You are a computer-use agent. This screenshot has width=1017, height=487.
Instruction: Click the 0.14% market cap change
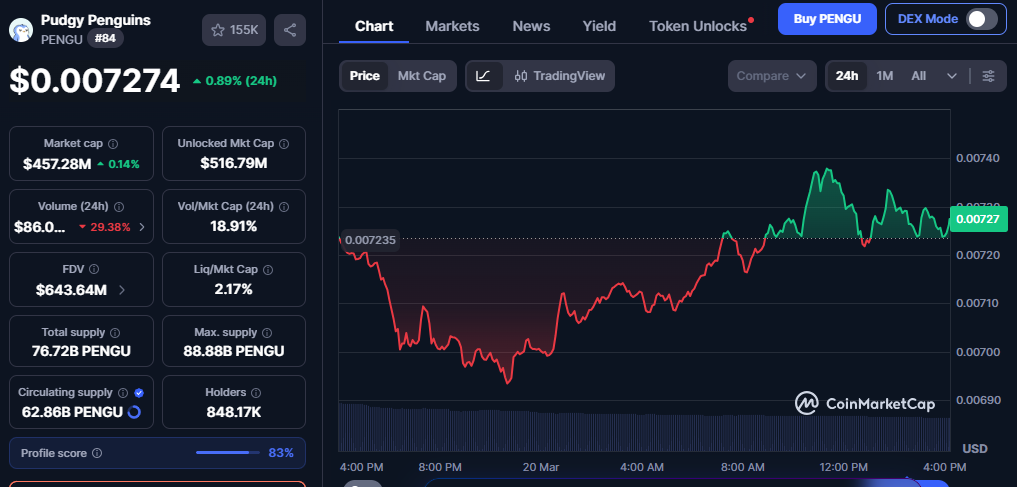coord(118,164)
